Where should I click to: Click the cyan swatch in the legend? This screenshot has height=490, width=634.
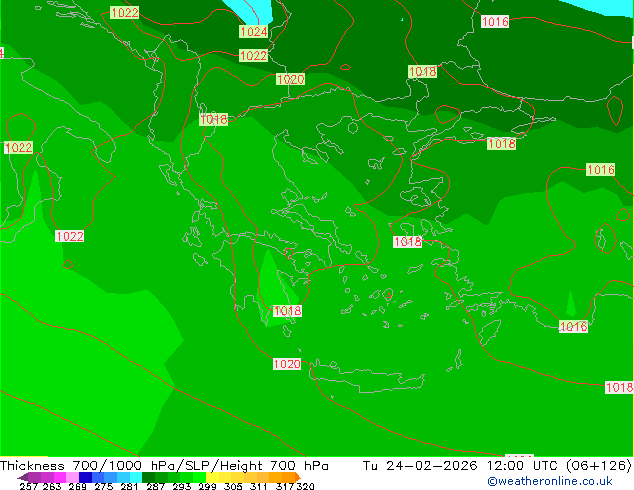point(136,477)
